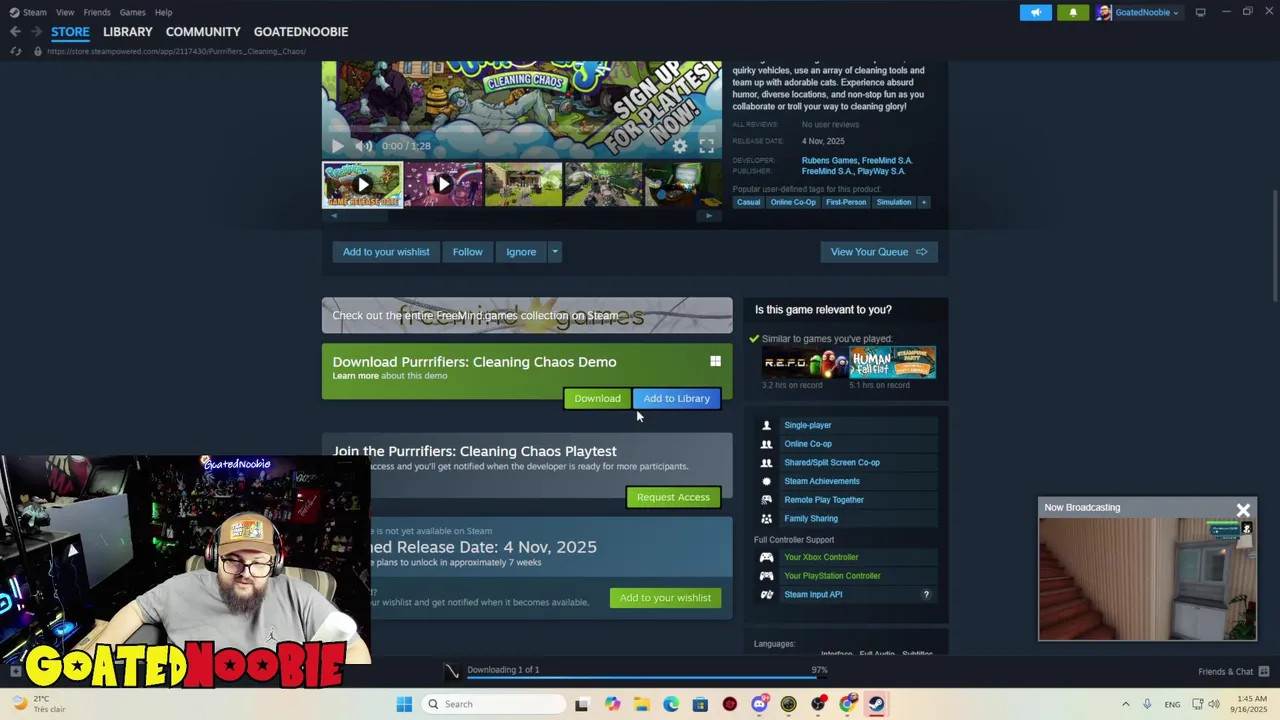Switch to the LIBRARY tab
The image size is (1280, 720).
coord(128,32)
